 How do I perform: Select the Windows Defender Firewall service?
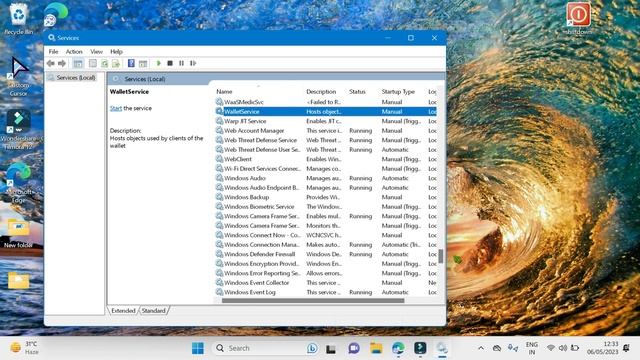point(326,254)
